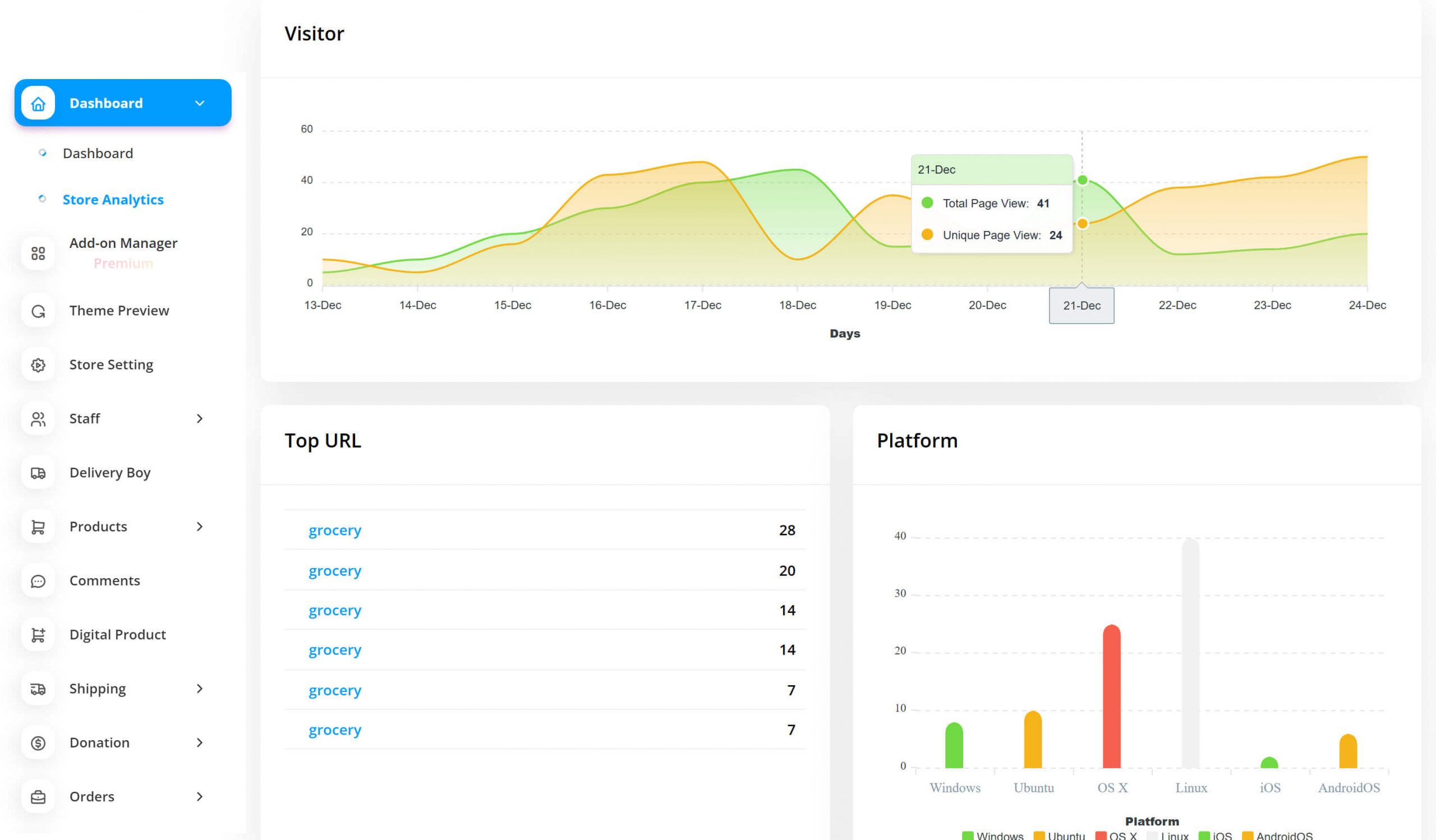Image resolution: width=1436 pixels, height=840 pixels.
Task: Expand the Shipping submenu arrow
Action: click(x=200, y=689)
